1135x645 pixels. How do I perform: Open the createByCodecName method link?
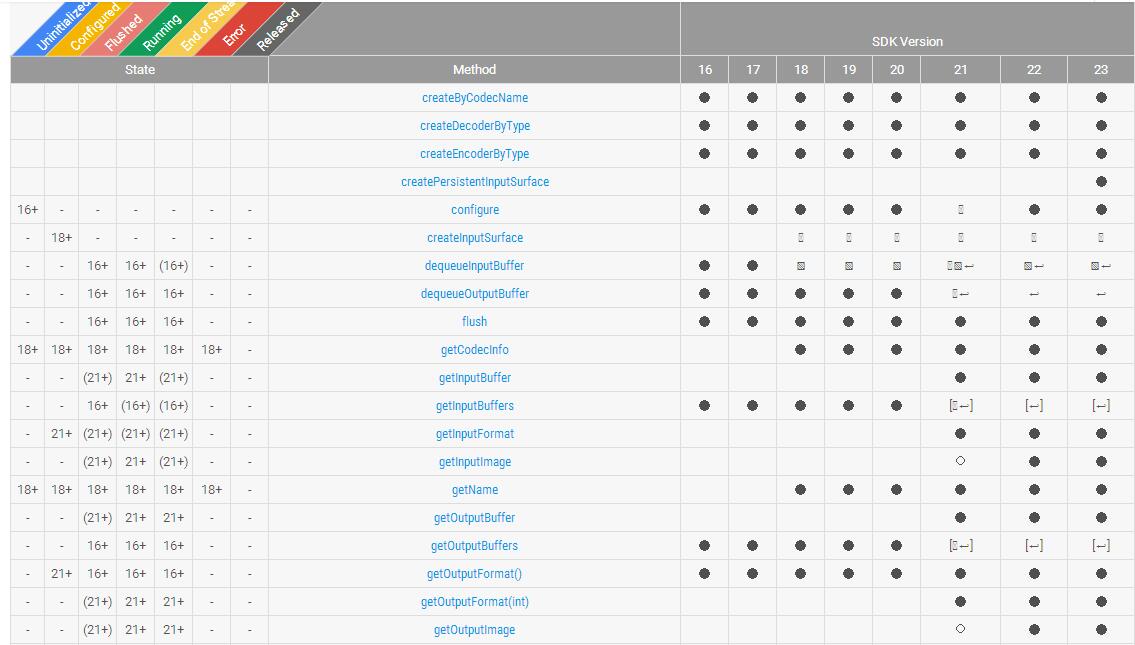[475, 98]
